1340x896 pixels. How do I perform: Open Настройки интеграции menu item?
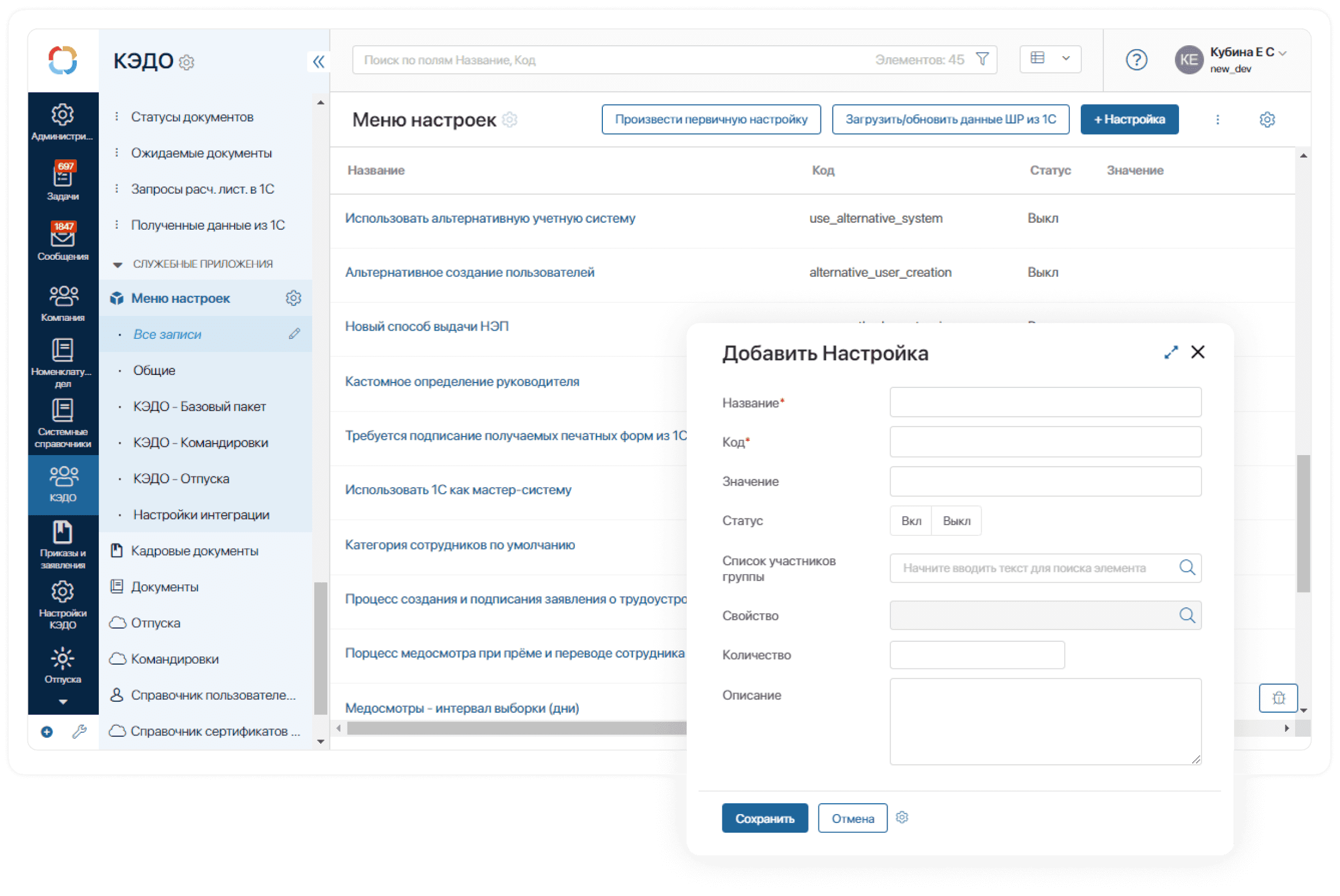201,514
